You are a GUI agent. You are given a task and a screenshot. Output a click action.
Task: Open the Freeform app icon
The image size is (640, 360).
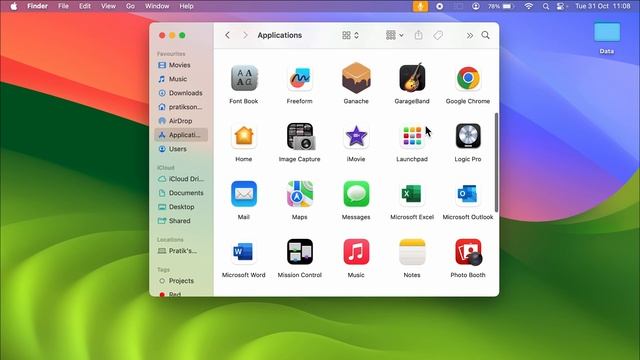click(x=299, y=78)
